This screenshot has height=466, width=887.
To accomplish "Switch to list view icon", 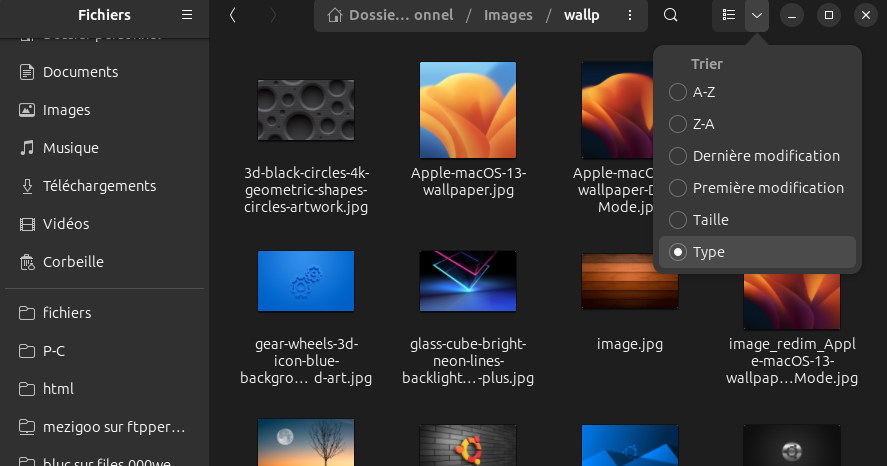I will (x=729, y=15).
